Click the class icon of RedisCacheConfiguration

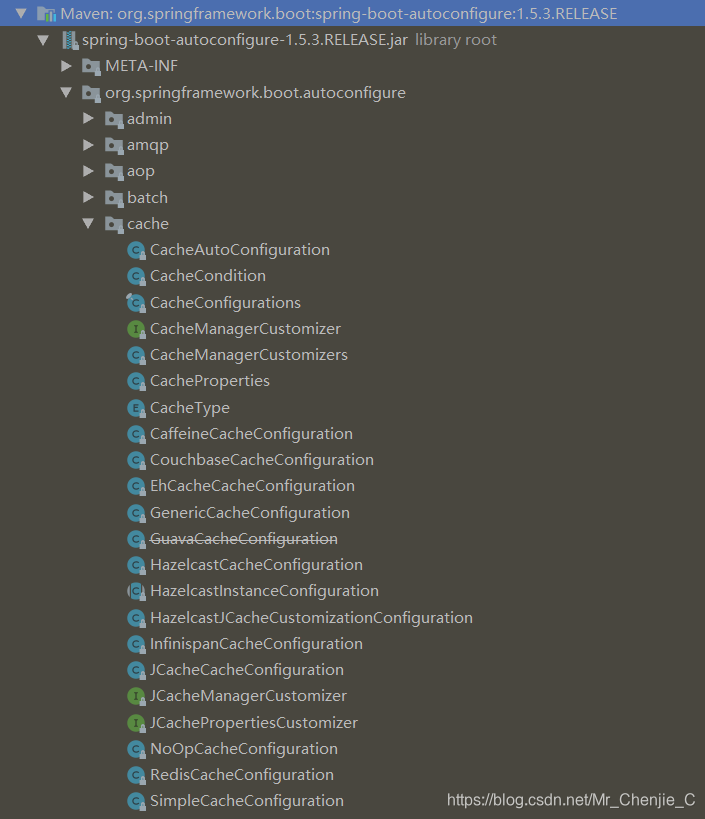(136, 776)
